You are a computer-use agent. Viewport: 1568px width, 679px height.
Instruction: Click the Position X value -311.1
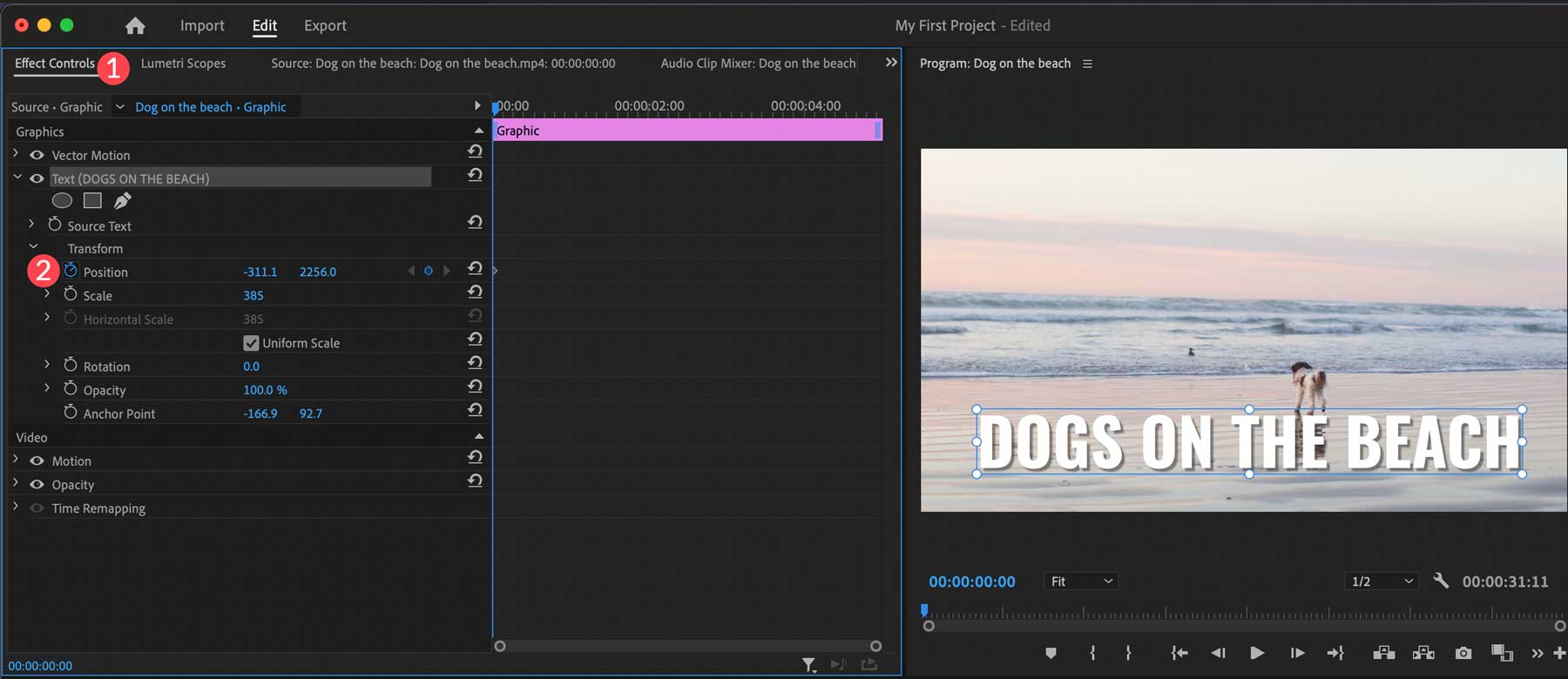260,272
